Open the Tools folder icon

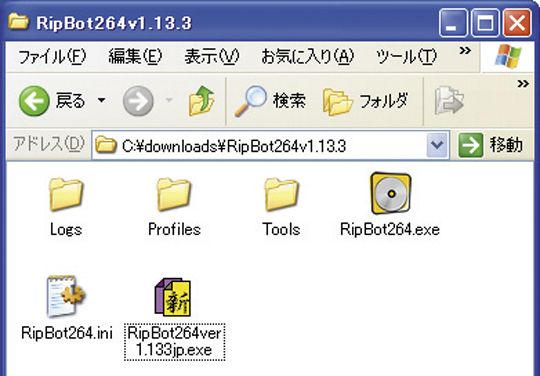282,194
